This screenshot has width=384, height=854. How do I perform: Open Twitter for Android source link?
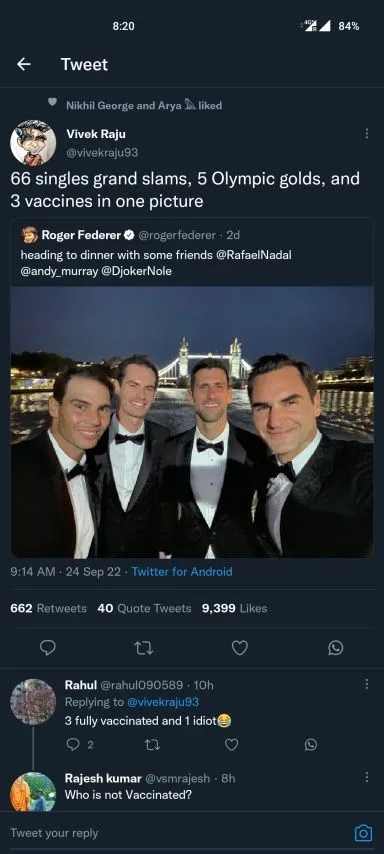pos(182,571)
